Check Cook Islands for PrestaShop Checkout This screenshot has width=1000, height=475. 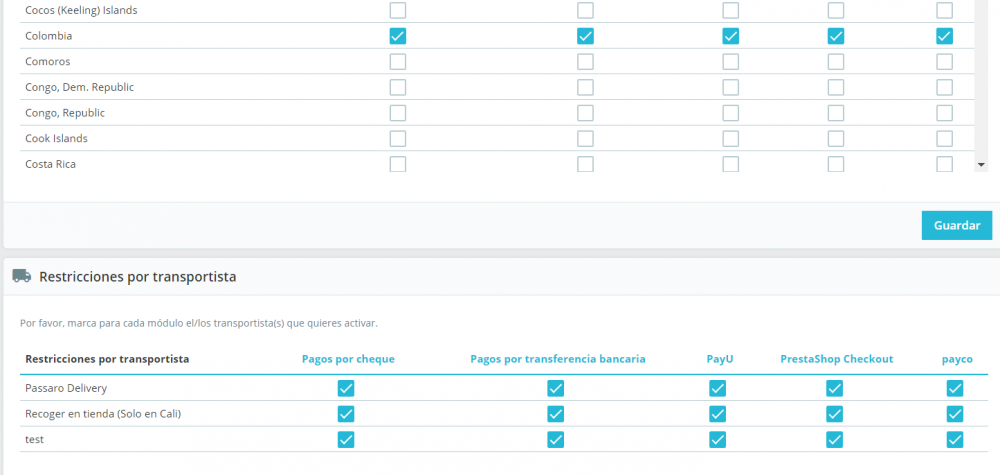click(836, 139)
